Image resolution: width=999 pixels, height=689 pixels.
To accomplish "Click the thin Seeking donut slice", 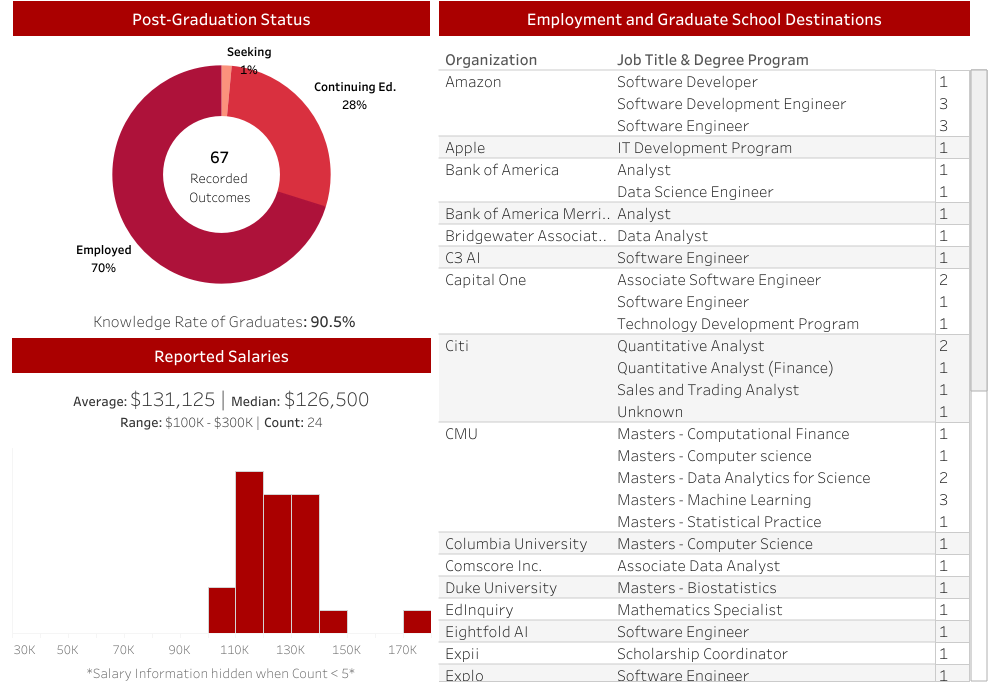I will (226, 91).
